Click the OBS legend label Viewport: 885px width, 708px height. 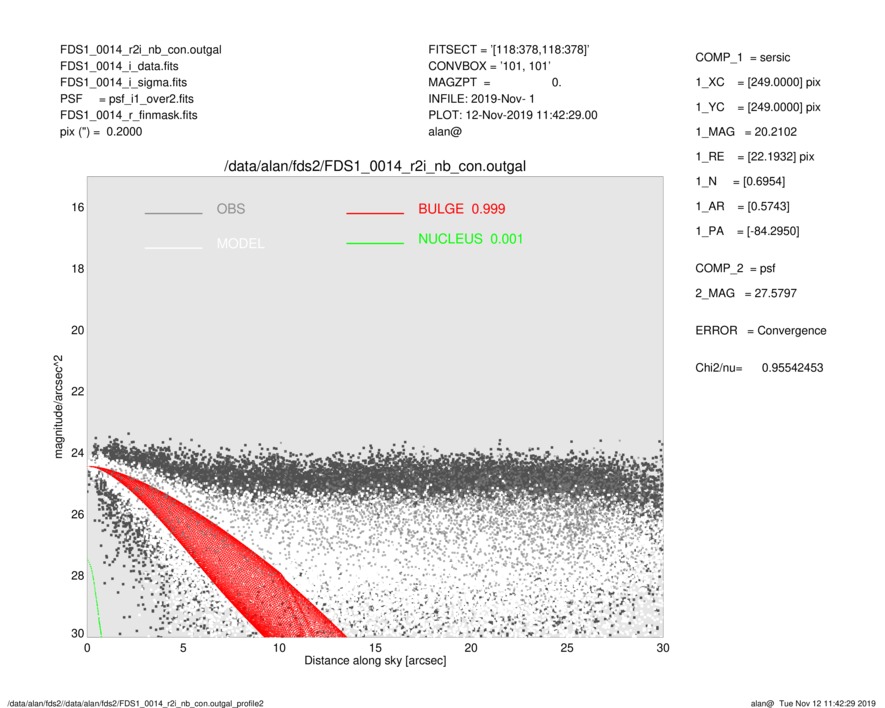(231, 209)
